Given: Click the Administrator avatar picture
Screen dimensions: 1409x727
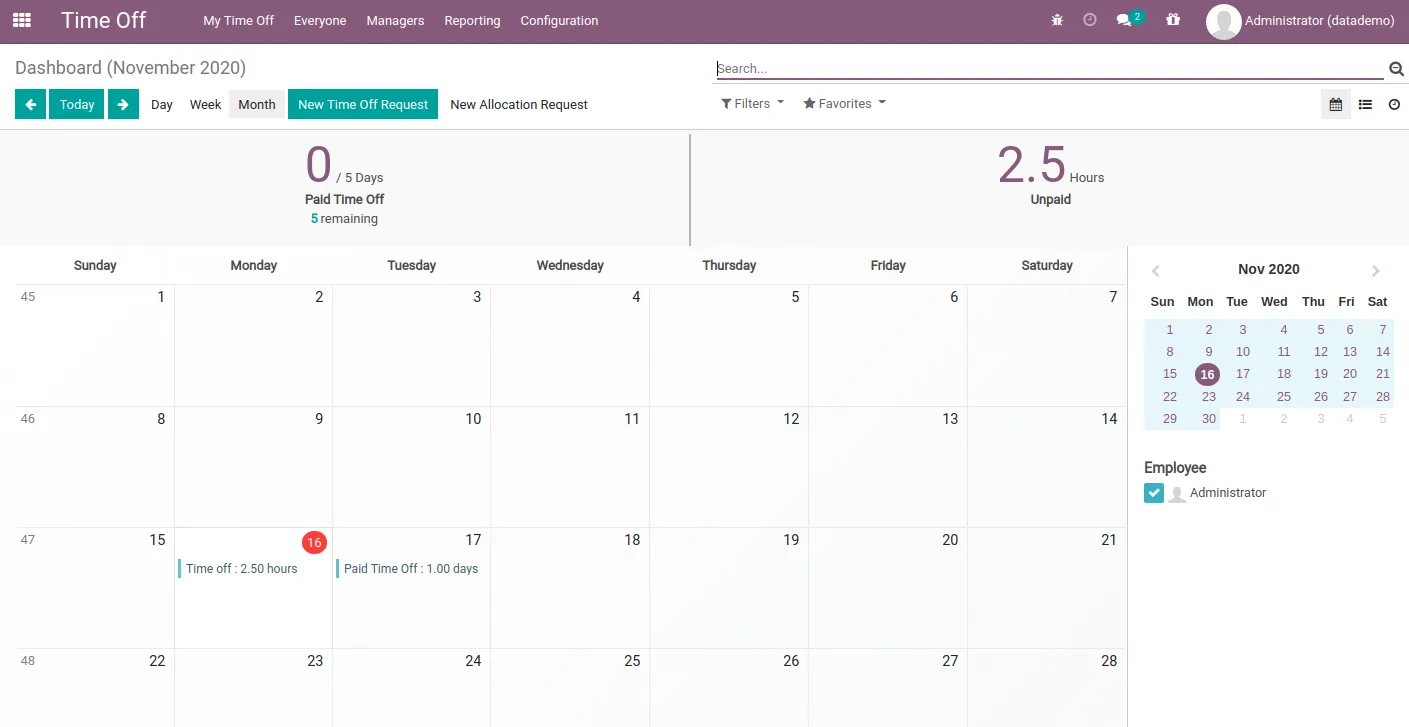Looking at the screenshot, I should point(1223,21).
